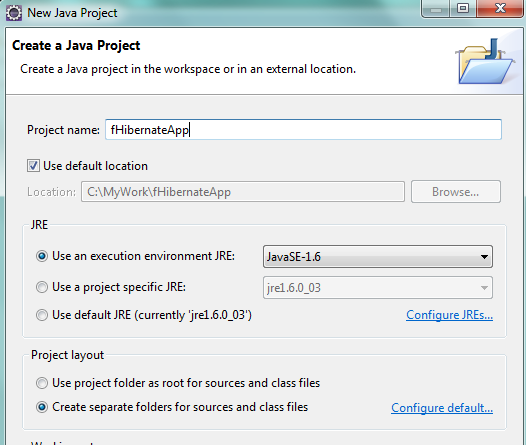Screen dimensions: 526x445
Task: Click the Eclipse icon in the title bar
Action: [14, 13]
